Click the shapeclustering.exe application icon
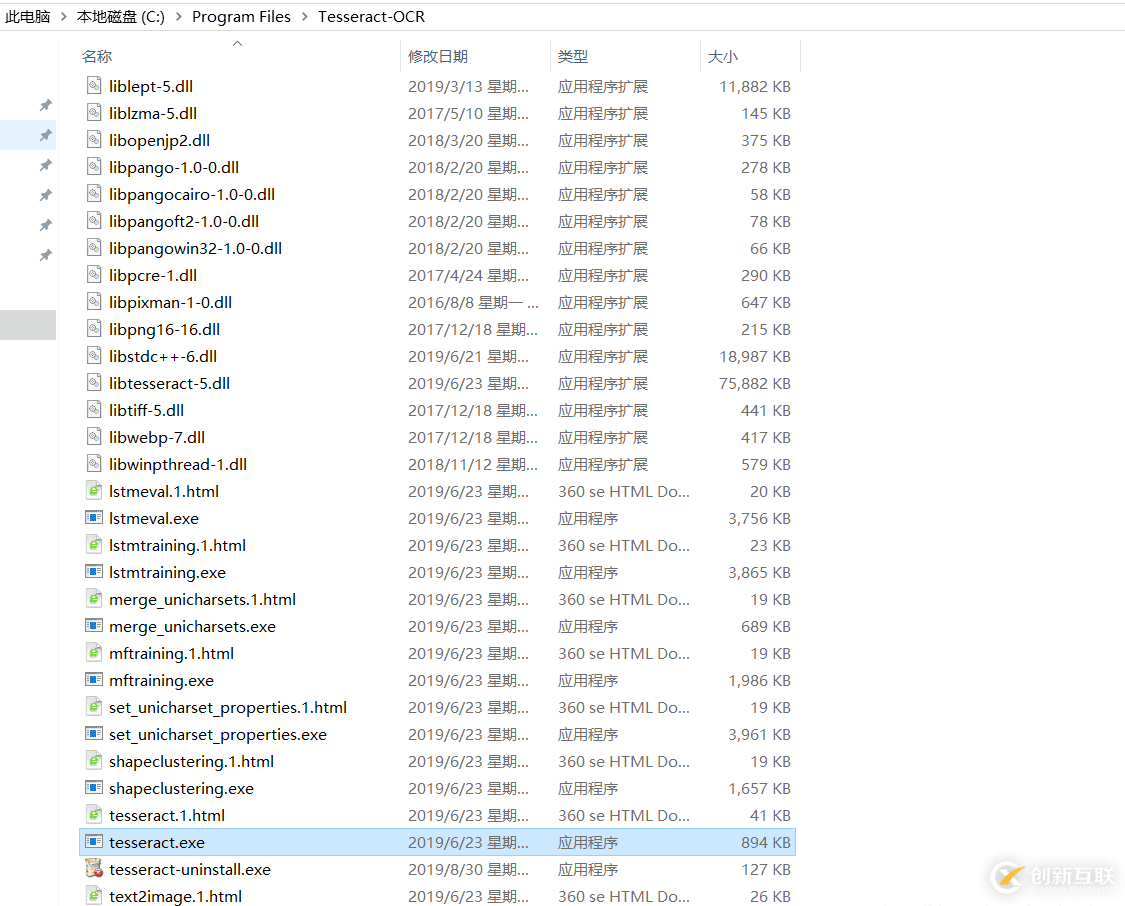 pyautogui.click(x=94, y=788)
